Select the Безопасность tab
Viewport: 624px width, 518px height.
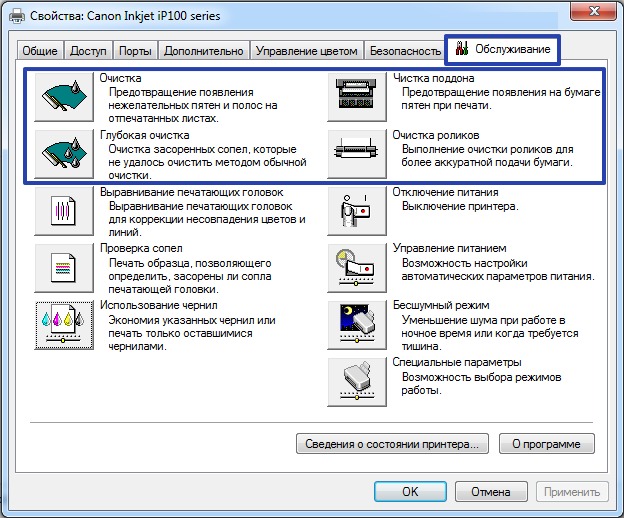(405, 51)
